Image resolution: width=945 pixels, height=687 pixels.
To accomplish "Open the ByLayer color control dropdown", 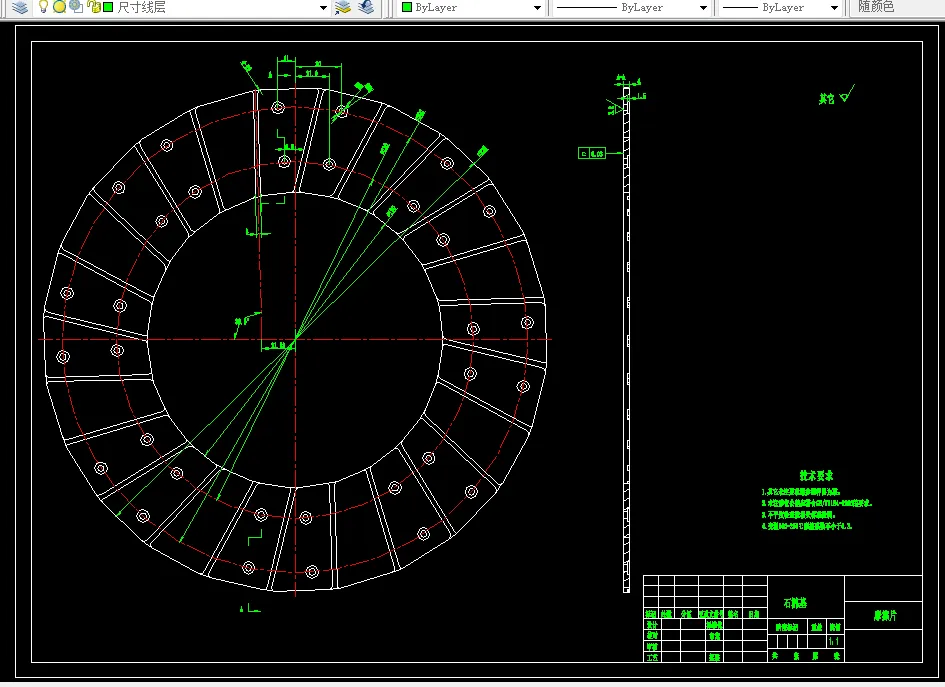I will tap(537, 7).
